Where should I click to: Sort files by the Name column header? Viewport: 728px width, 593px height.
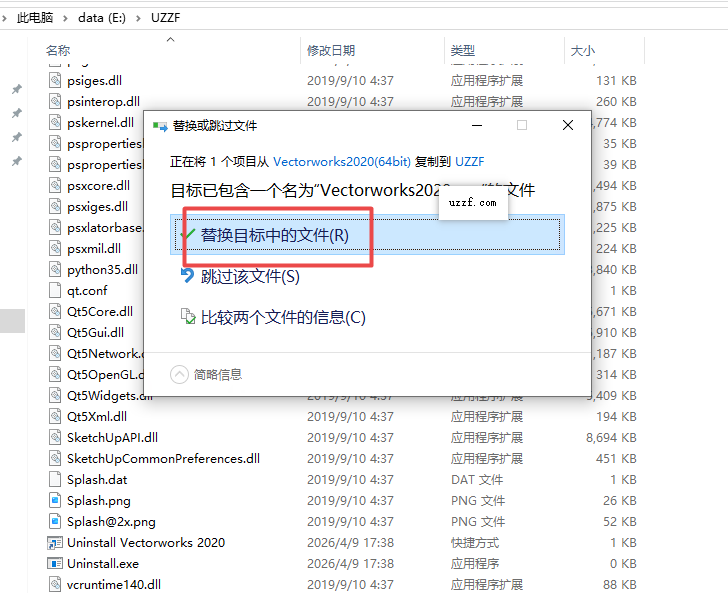tap(58, 50)
